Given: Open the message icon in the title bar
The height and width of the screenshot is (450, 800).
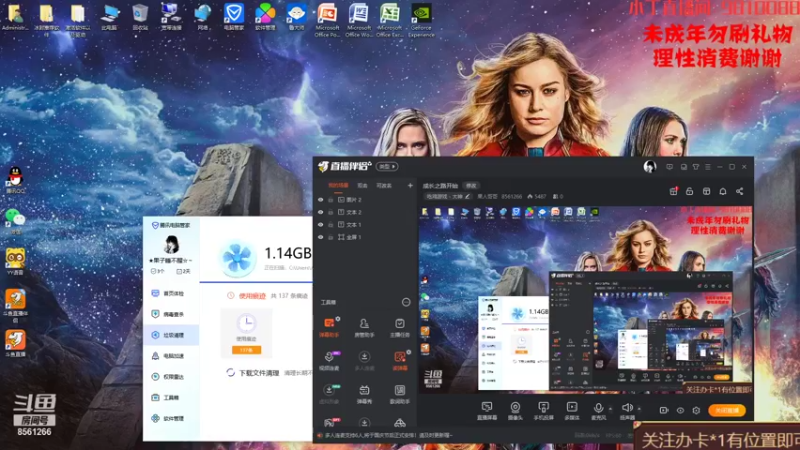Looking at the screenshot, I should click(x=669, y=167).
